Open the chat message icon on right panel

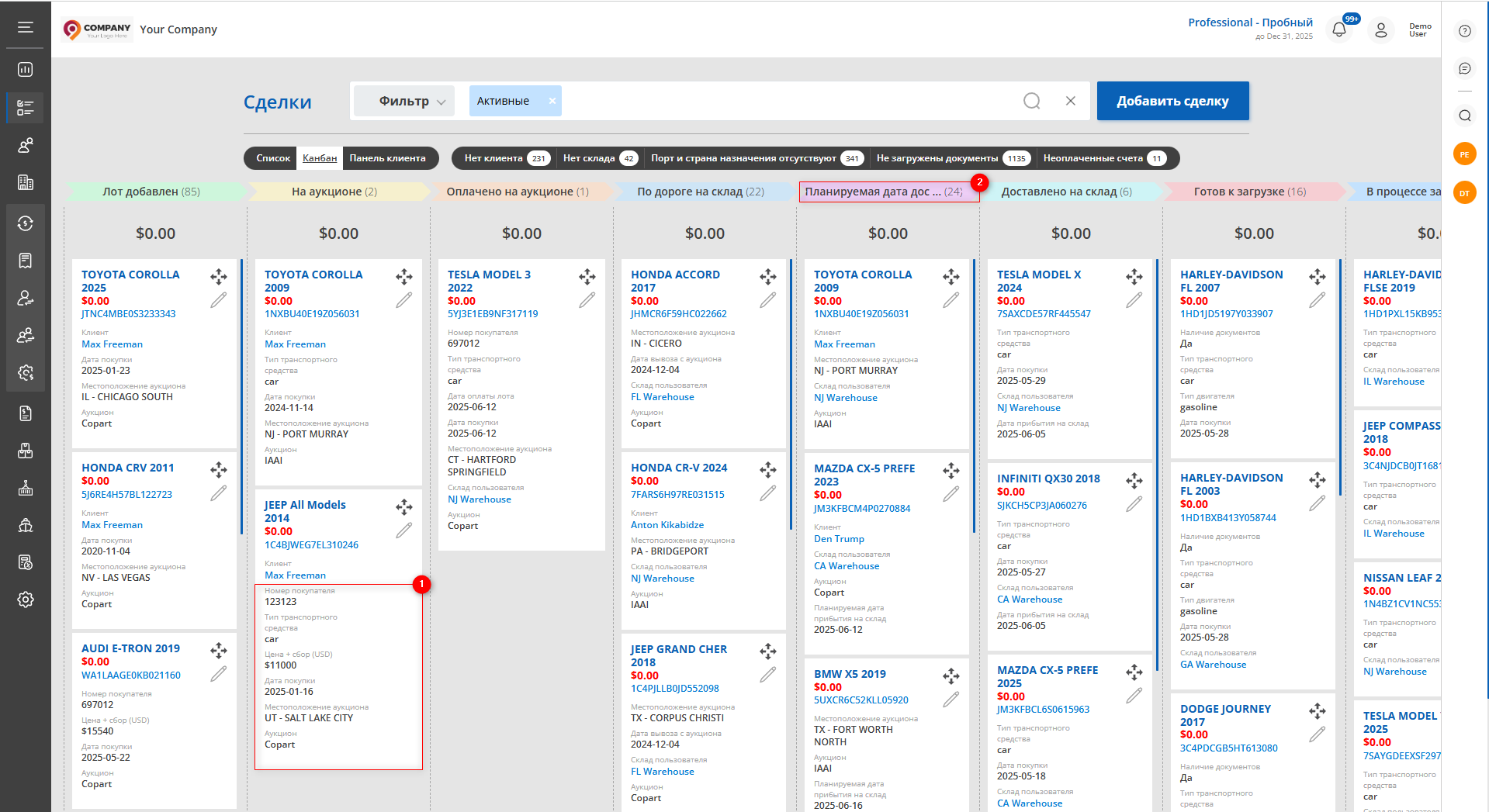click(x=1465, y=69)
